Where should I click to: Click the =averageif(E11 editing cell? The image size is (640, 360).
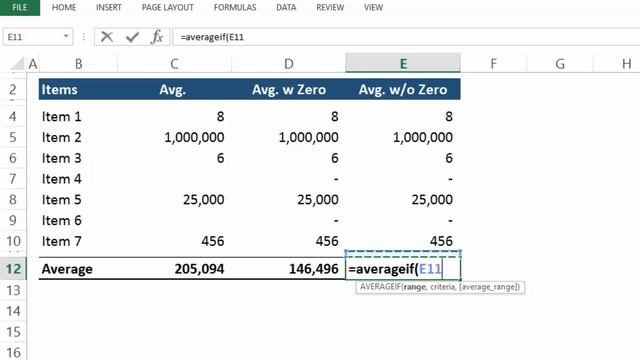pos(403,269)
